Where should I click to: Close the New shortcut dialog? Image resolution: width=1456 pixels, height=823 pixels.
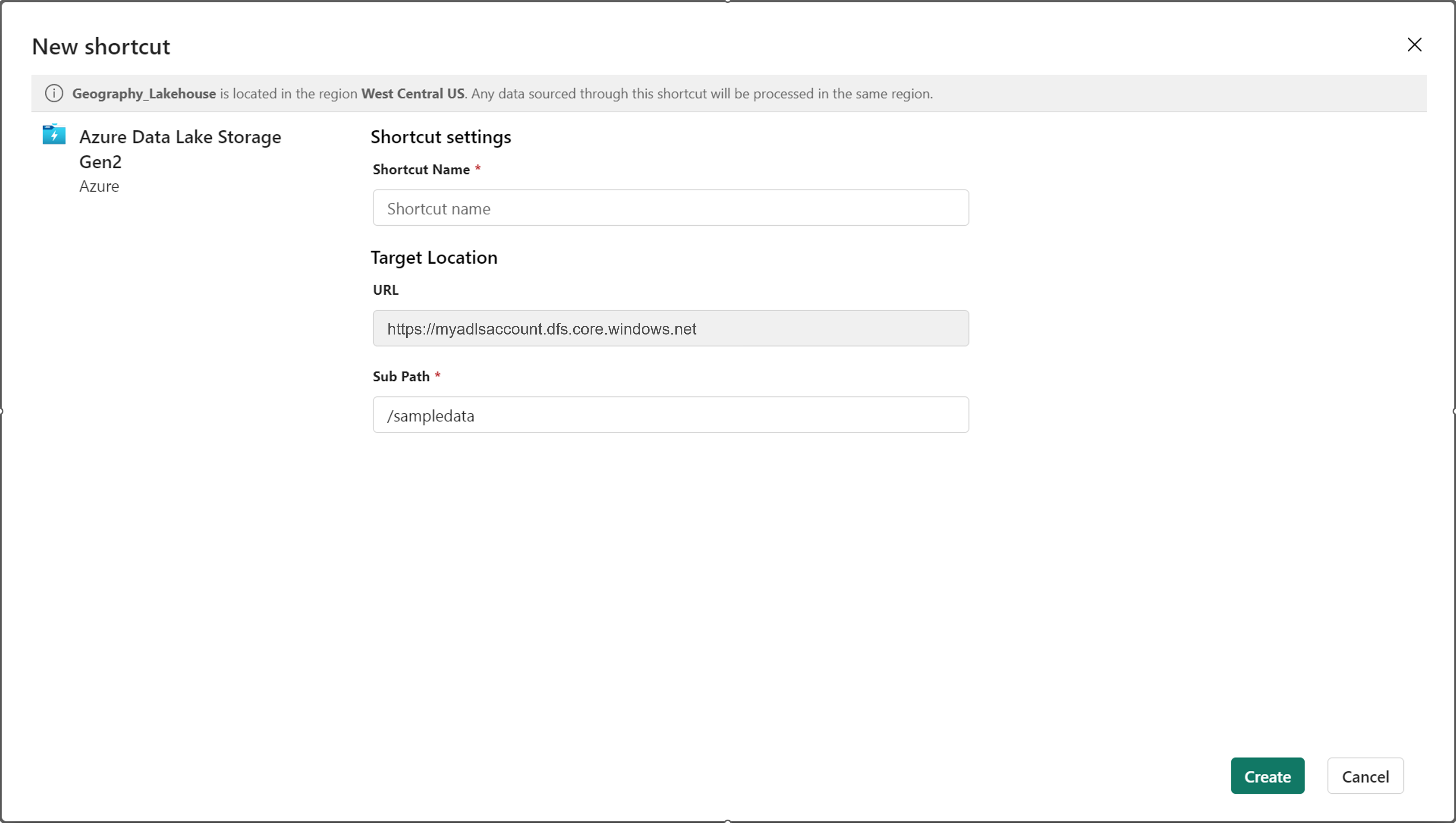pyautogui.click(x=1414, y=45)
